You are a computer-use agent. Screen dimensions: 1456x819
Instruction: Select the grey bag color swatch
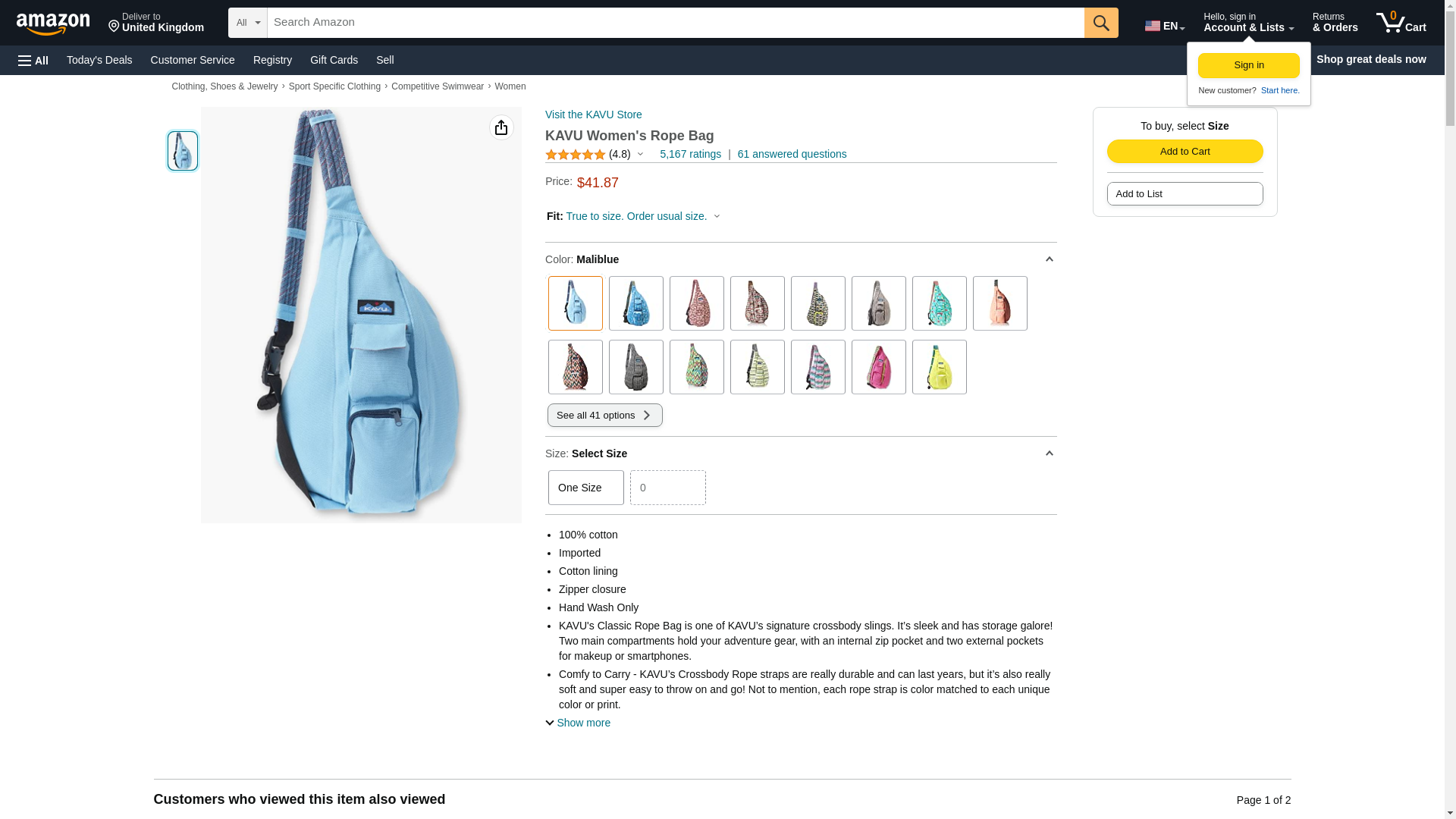click(x=878, y=303)
